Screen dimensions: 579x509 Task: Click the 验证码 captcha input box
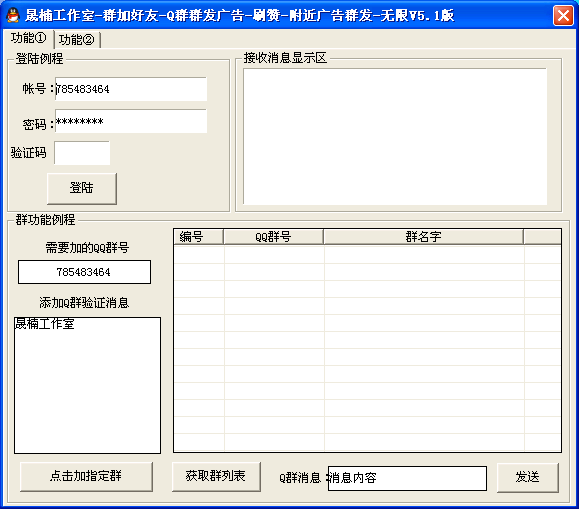82,153
